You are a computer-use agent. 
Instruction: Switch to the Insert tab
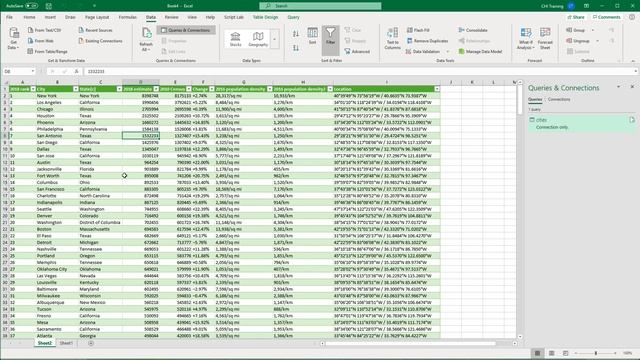click(50, 17)
